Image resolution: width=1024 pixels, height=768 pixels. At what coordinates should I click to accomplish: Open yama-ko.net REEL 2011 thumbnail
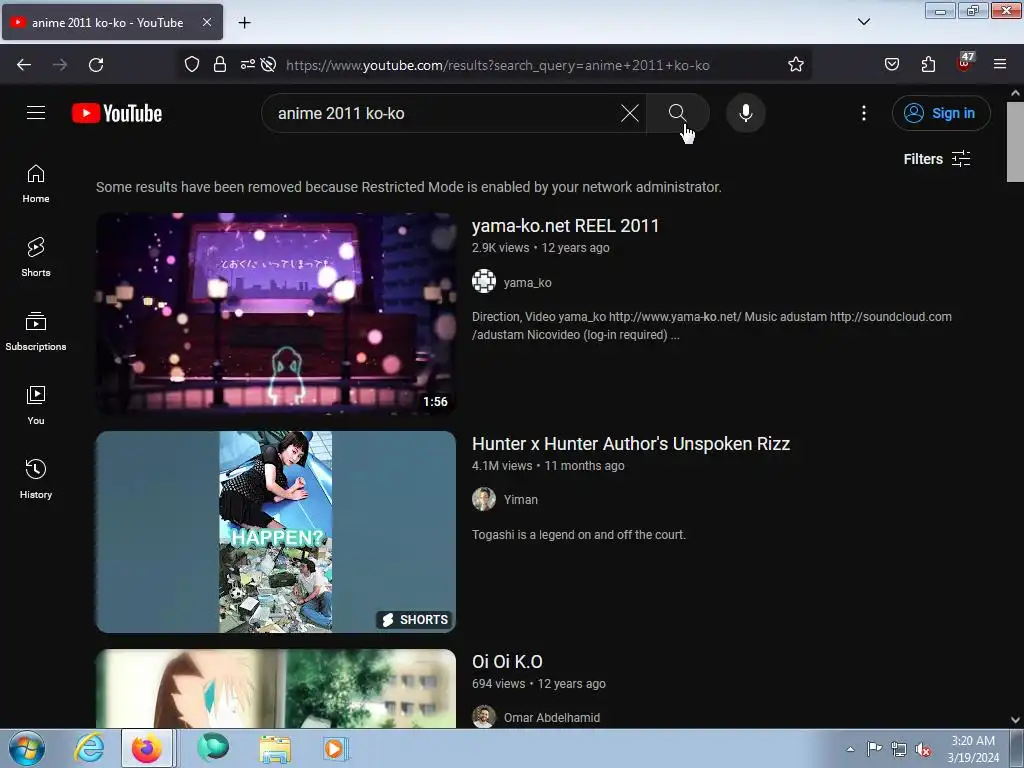coord(276,313)
